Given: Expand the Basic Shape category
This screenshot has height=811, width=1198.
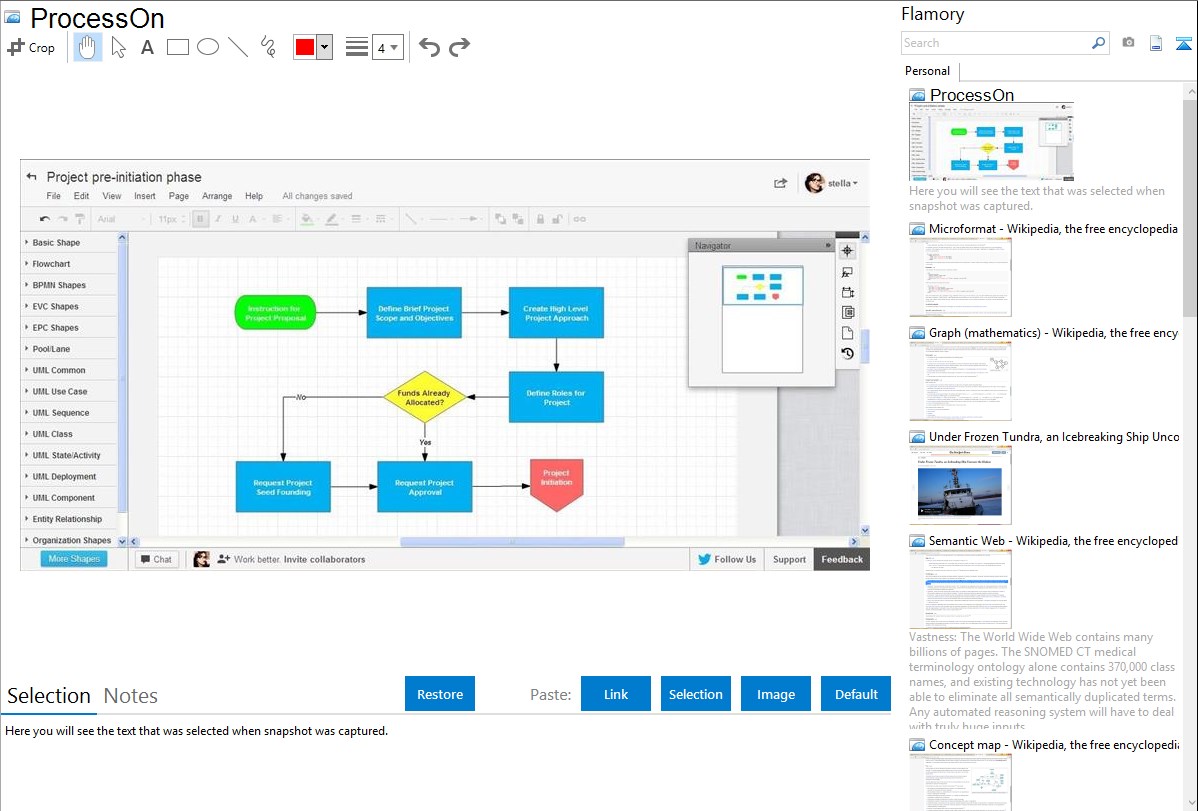Looking at the screenshot, I should click(x=56, y=242).
